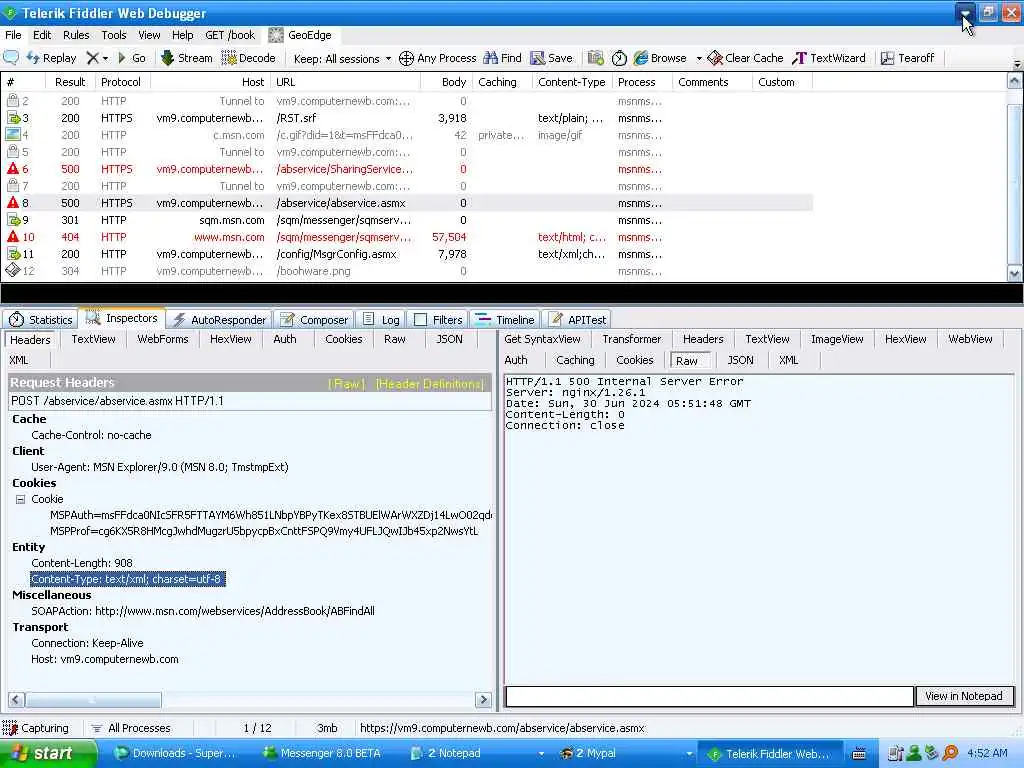Click Any Process target icon
1024x768 pixels.
click(x=406, y=59)
